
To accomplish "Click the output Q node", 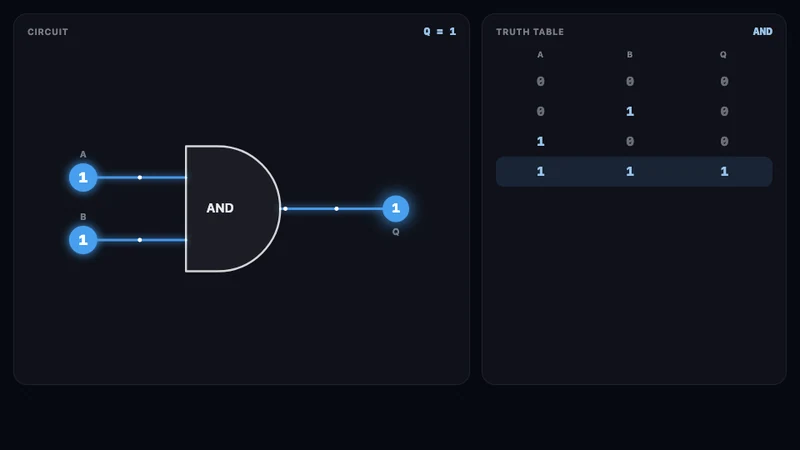I will 395,208.
